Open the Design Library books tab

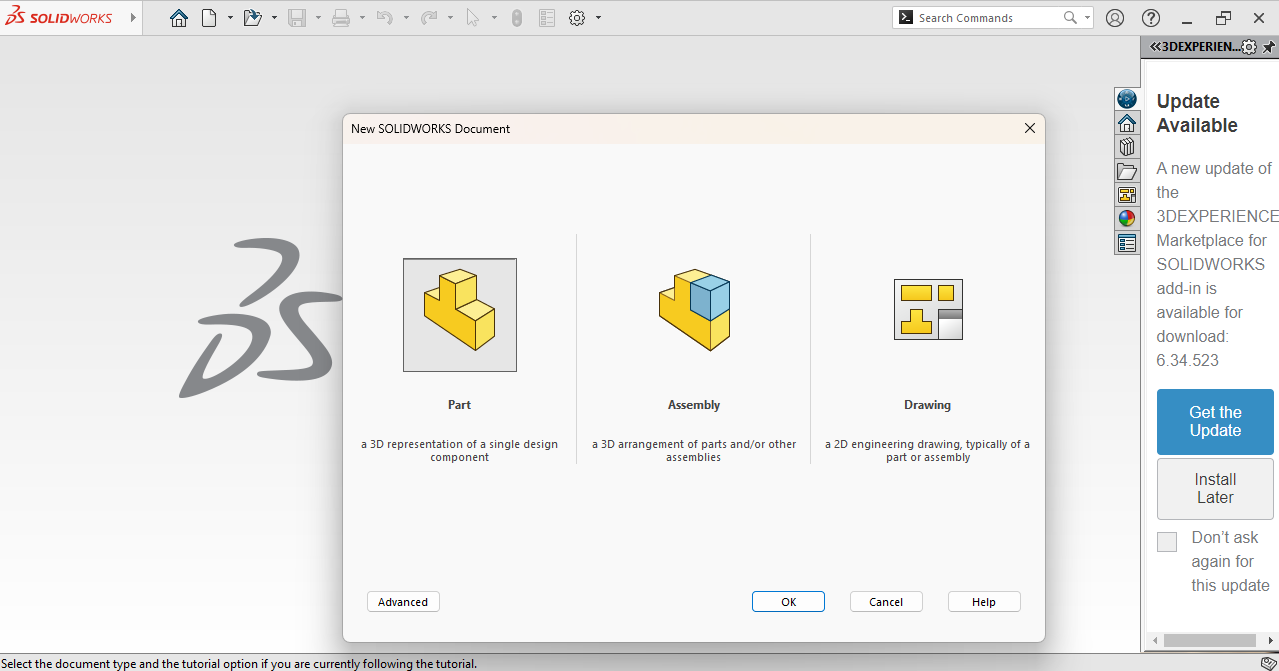tap(1127, 147)
